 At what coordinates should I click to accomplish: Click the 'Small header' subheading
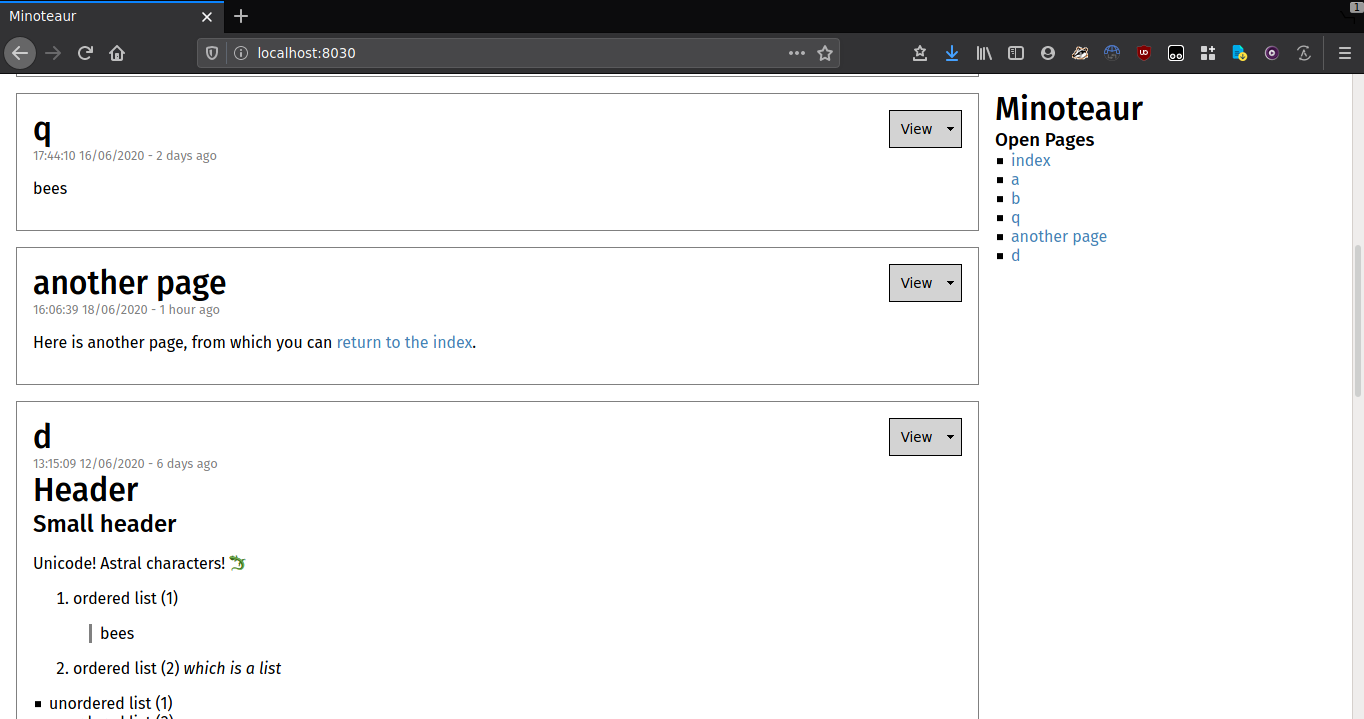[105, 524]
